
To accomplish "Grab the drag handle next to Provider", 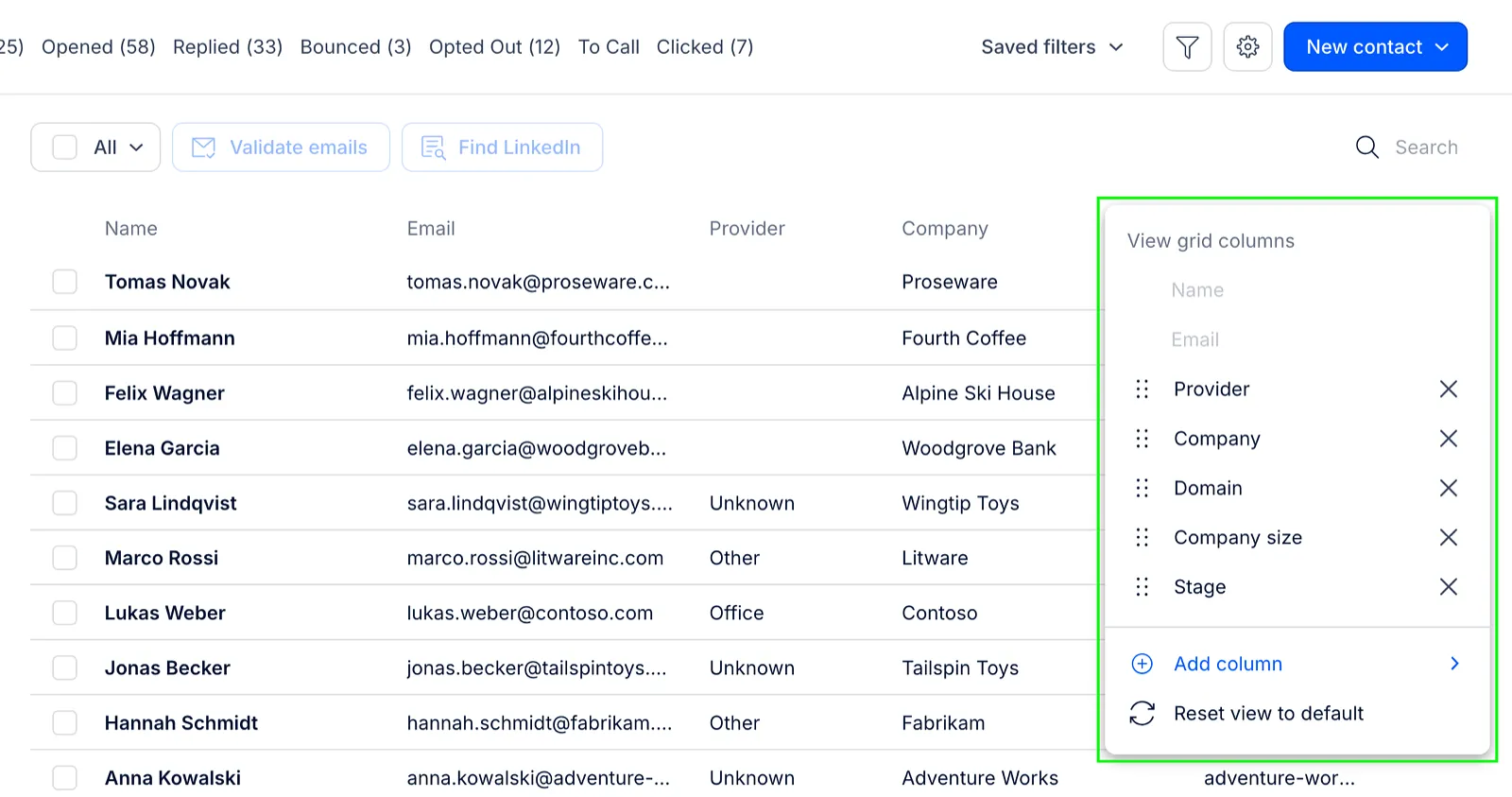I will 1142,389.
